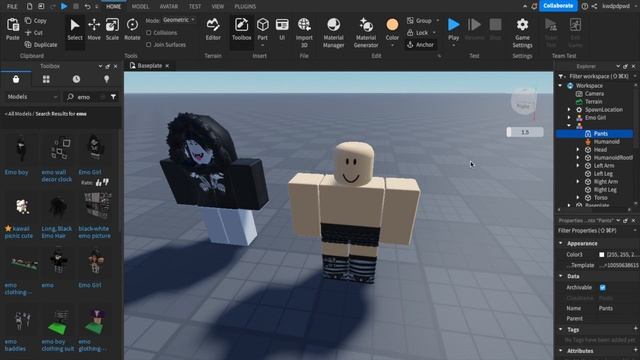Select the Terrain item in Explorer
640x360 pixels.
pyautogui.click(x=593, y=102)
